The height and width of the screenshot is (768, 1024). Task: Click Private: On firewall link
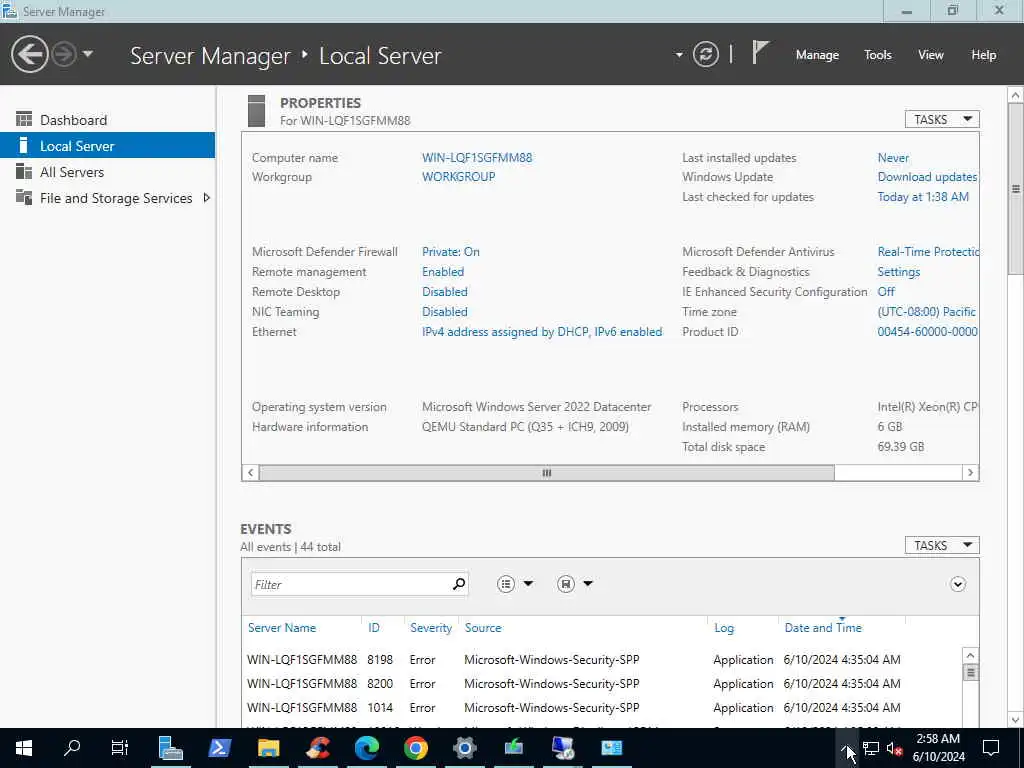[451, 251]
